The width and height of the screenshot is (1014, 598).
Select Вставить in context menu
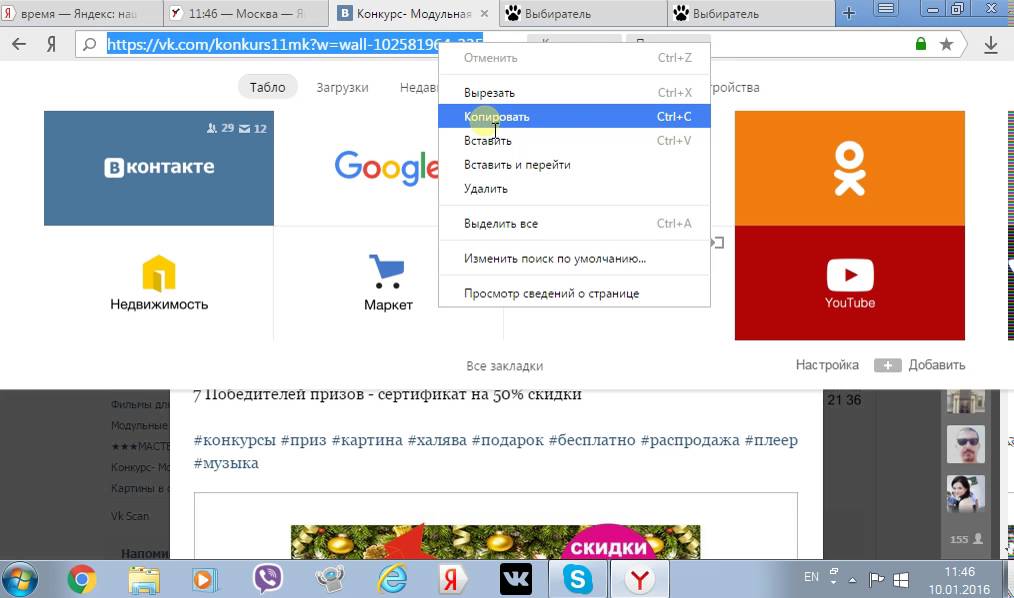pyautogui.click(x=574, y=140)
